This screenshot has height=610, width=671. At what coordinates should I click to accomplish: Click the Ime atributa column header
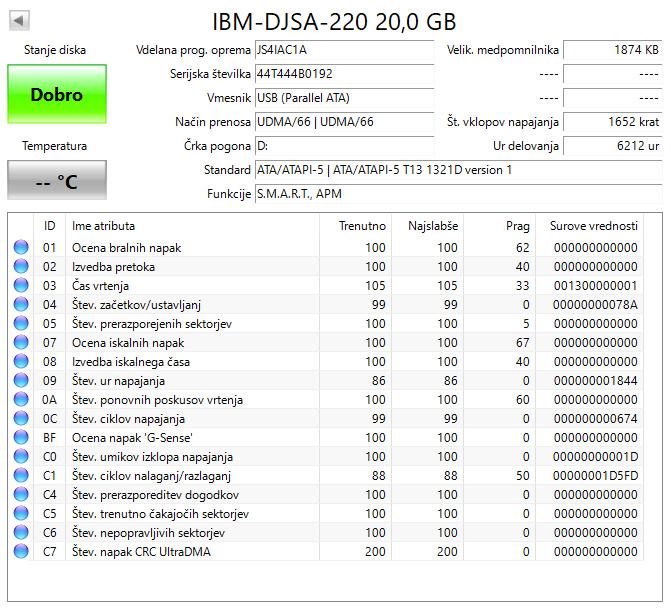pyautogui.click(x=103, y=226)
